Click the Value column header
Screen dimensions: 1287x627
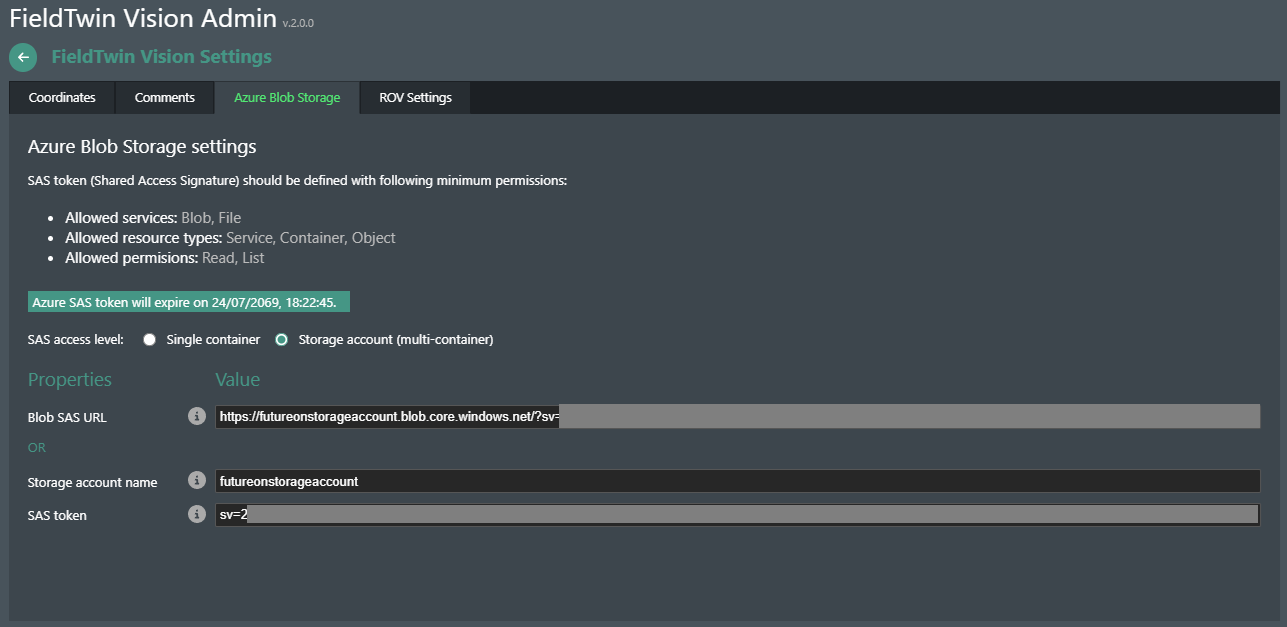click(x=238, y=380)
